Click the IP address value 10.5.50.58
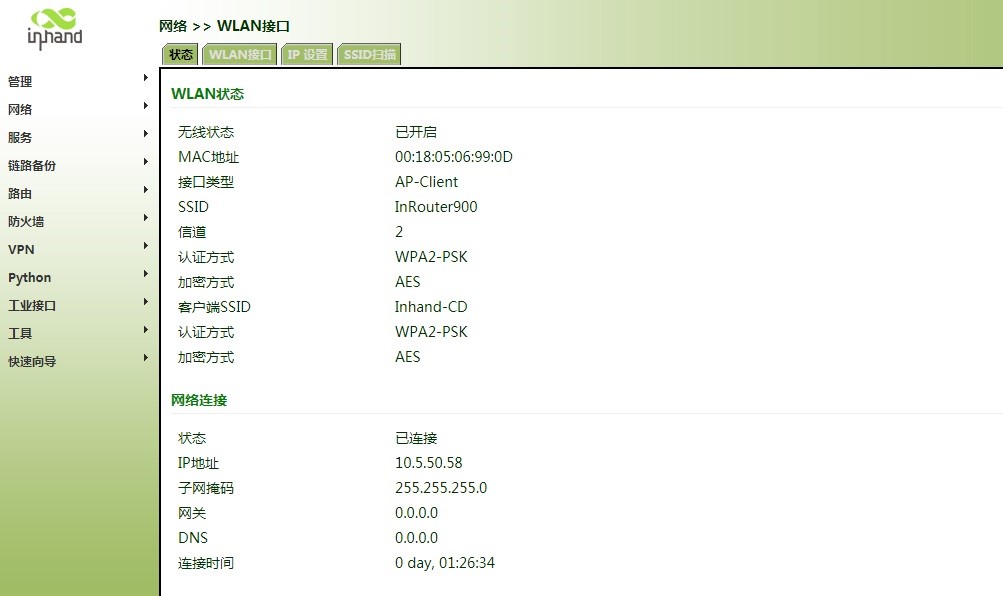Viewport: 1003px width, 596px height. [428, 463]
